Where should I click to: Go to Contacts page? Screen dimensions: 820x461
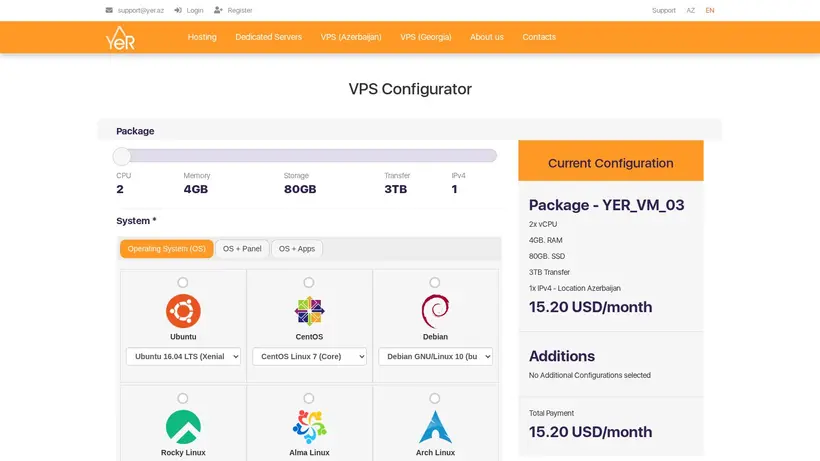(539, 37)
